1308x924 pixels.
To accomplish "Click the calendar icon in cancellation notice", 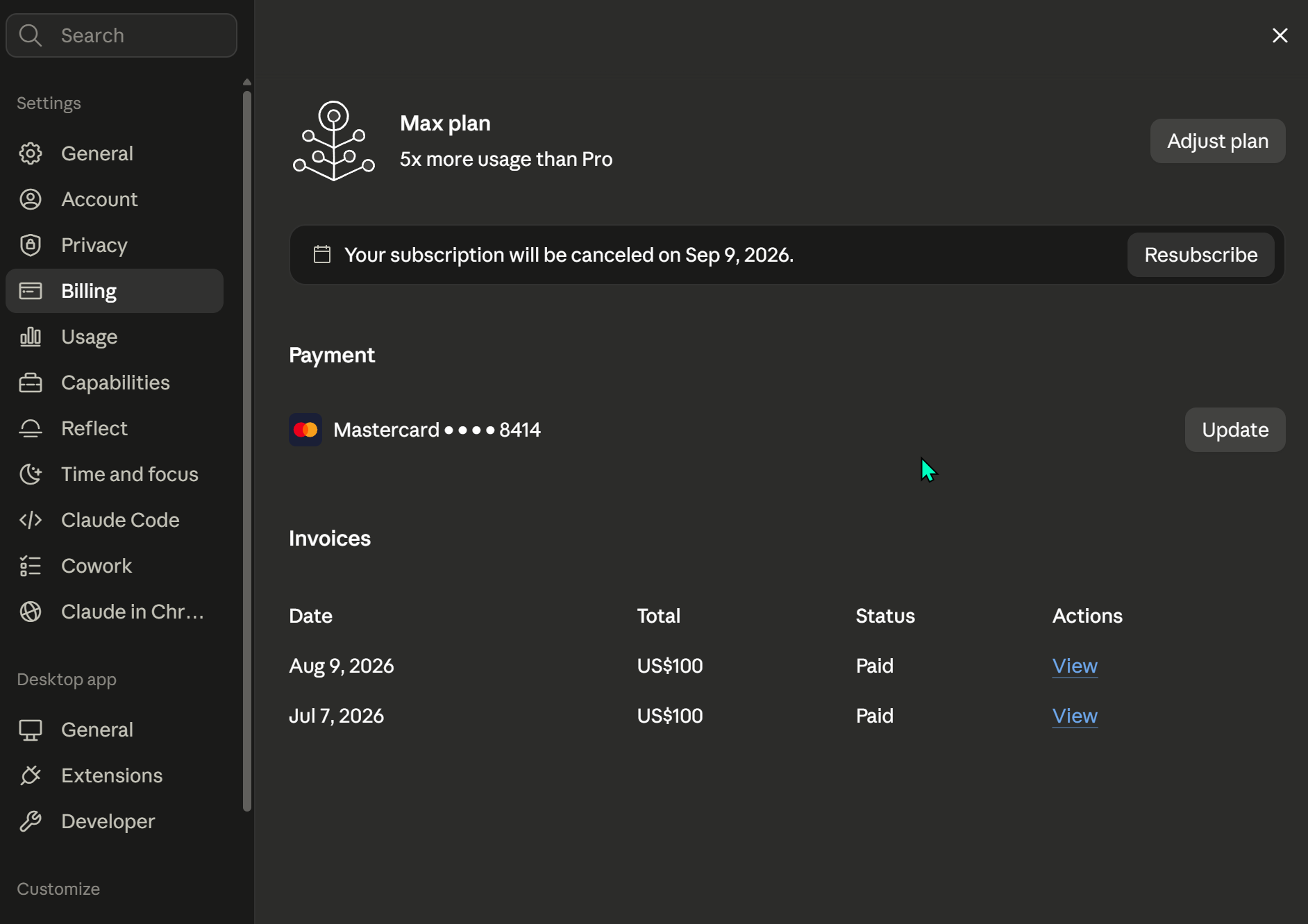I will [x=322, y=255].
